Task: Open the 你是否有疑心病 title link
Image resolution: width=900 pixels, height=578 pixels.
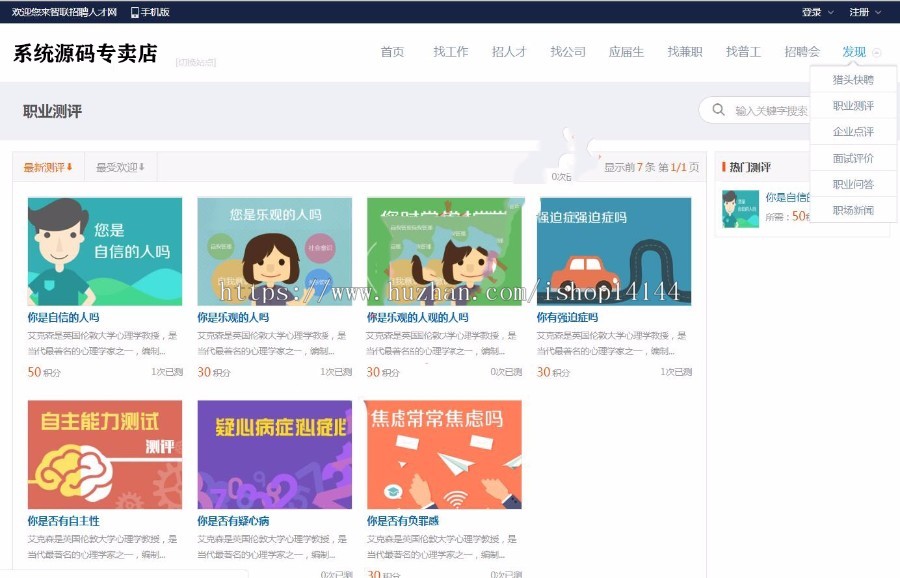Action: pyautogui.click(x=233, y=521)
